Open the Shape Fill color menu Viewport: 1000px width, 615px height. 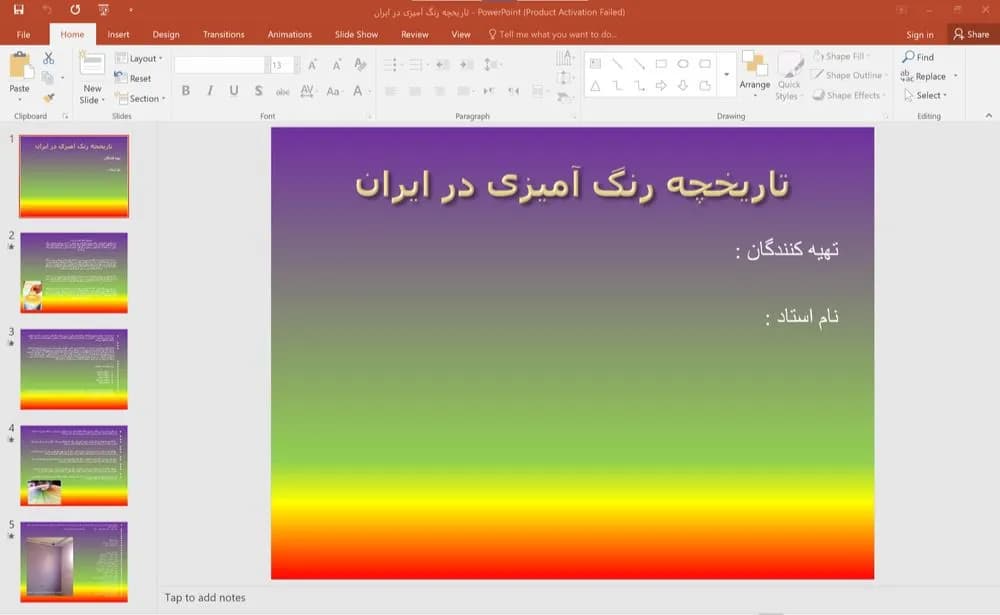click(x=842, y=56)
